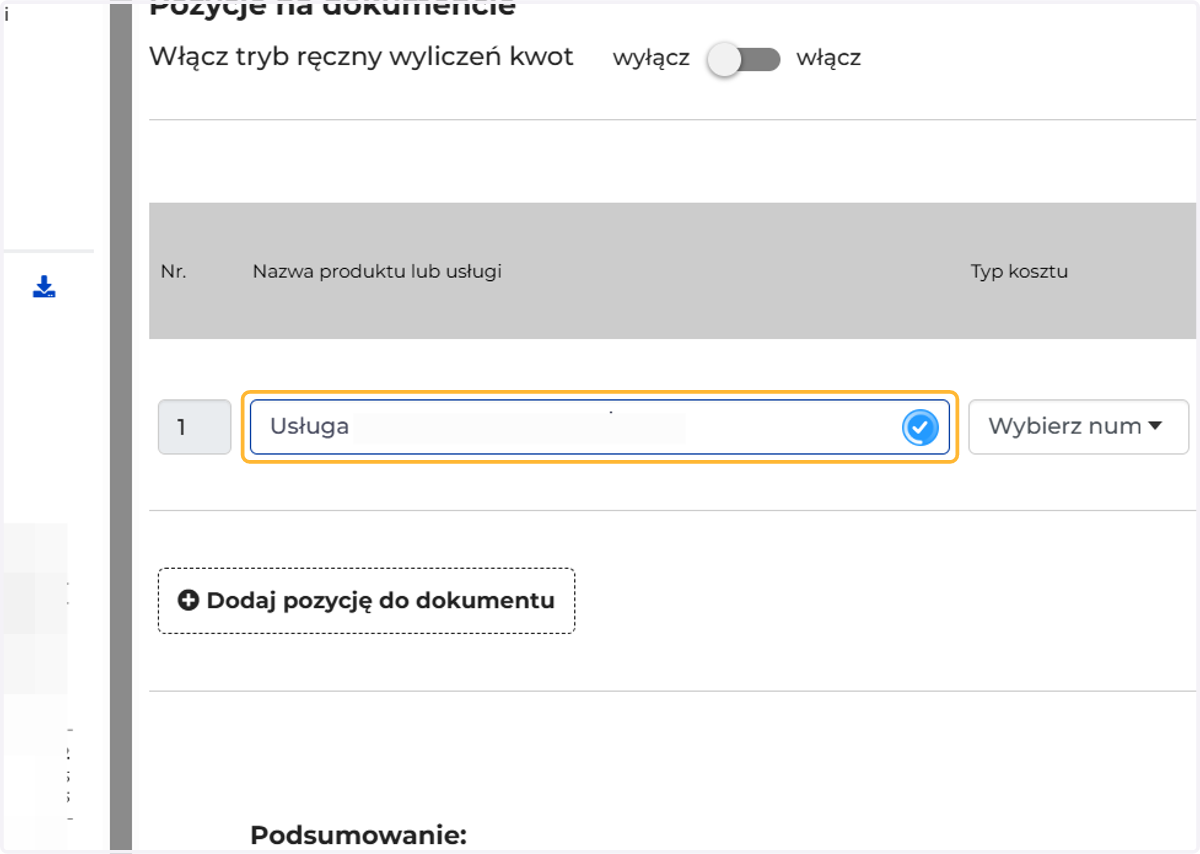The image size is (1200, 854).
Task: Click the 'Podsumowanie:' heading
Action: click(x=358, y=835)
